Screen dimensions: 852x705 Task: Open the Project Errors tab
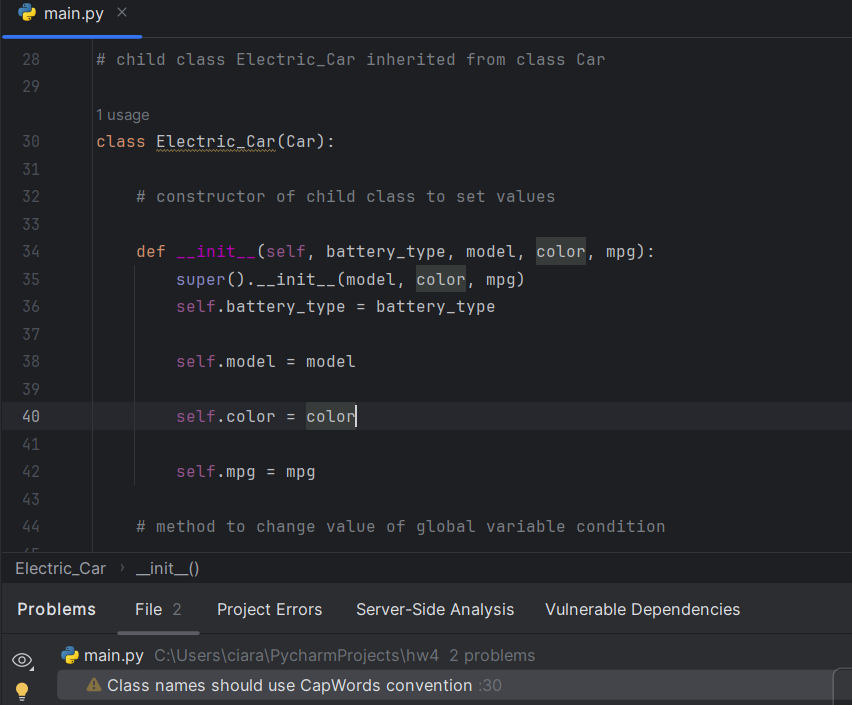coord(270,609)
